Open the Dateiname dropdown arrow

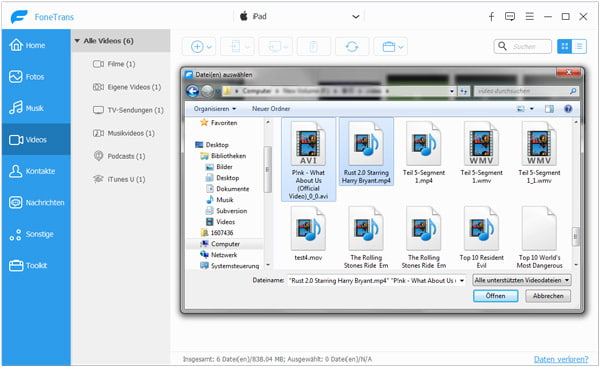(461, 281)
